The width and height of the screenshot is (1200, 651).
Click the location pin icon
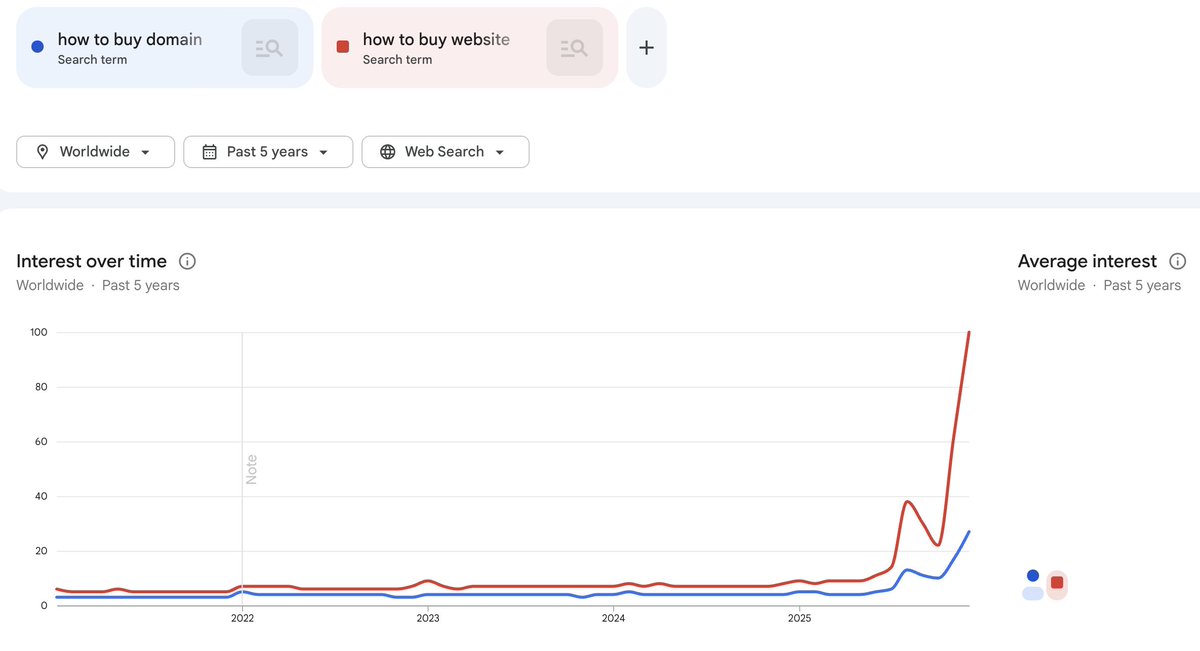pyautogui.click(x=42, y=152)
